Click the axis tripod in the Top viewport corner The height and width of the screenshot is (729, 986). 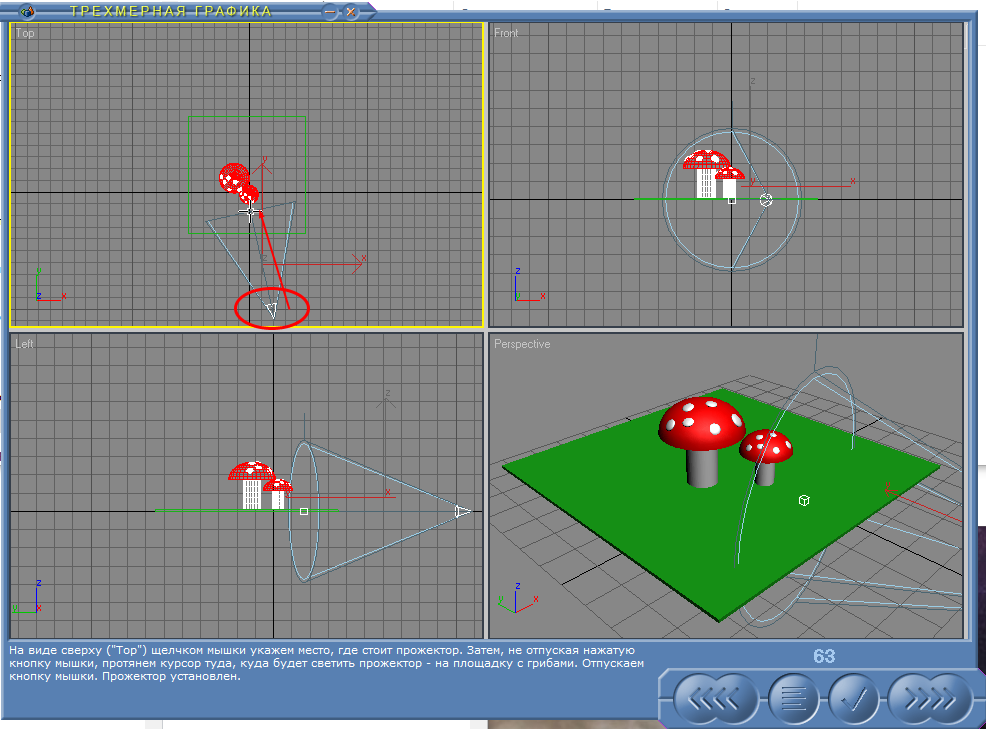[x=50, y=285]
